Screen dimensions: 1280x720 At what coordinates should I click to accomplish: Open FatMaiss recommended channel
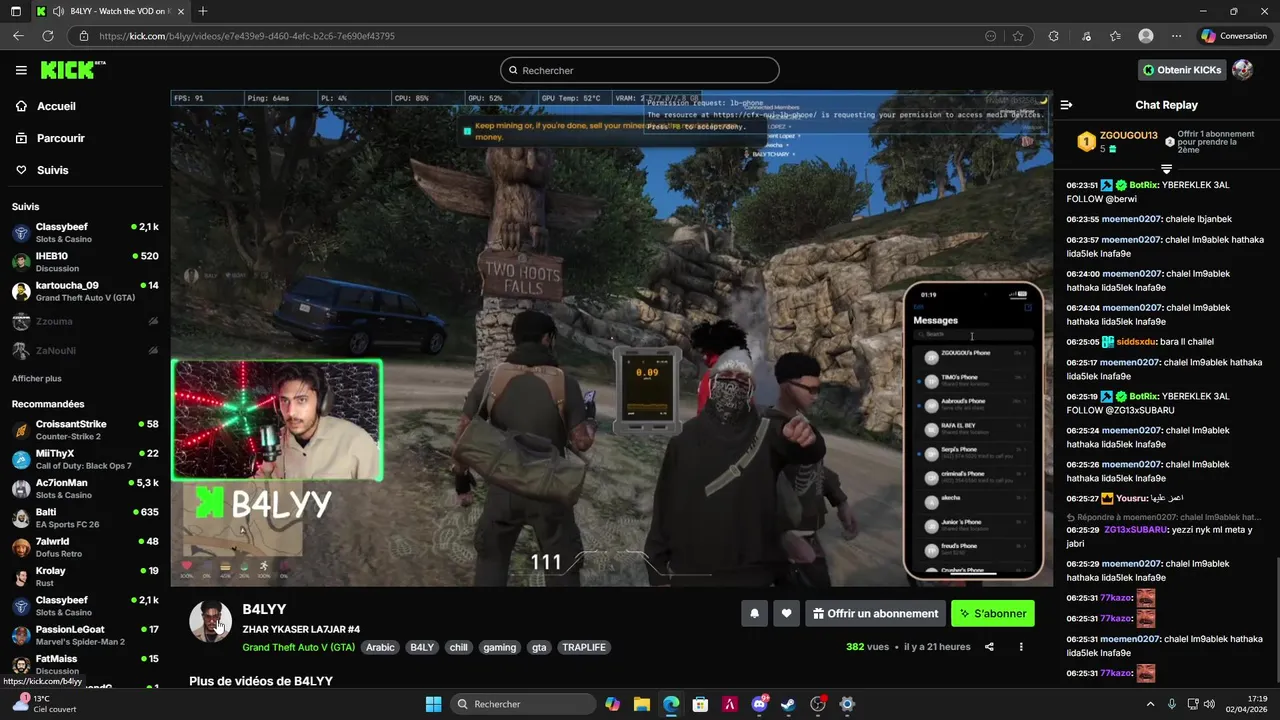85,664
